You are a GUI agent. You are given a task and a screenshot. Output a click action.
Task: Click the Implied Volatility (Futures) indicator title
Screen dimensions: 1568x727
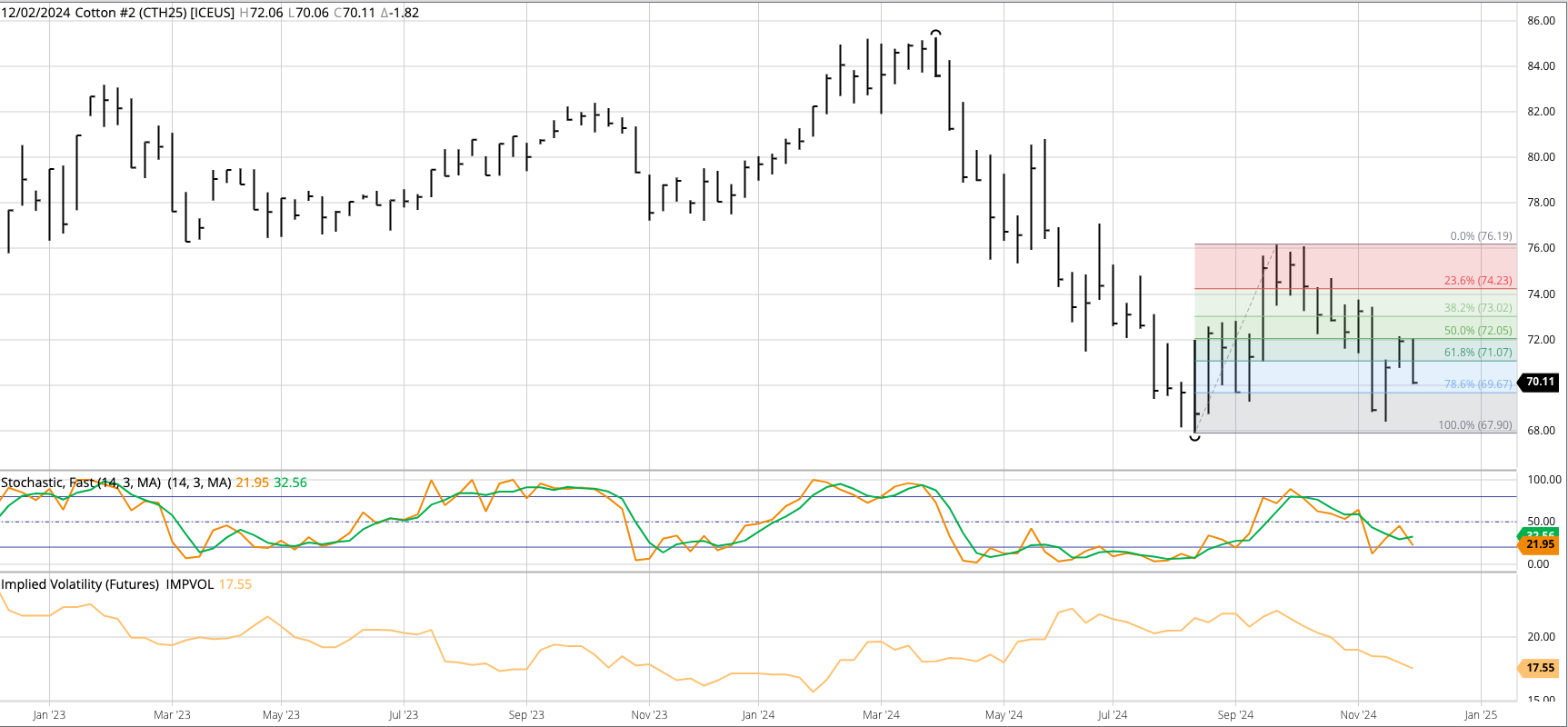click(x=80, y=584)
